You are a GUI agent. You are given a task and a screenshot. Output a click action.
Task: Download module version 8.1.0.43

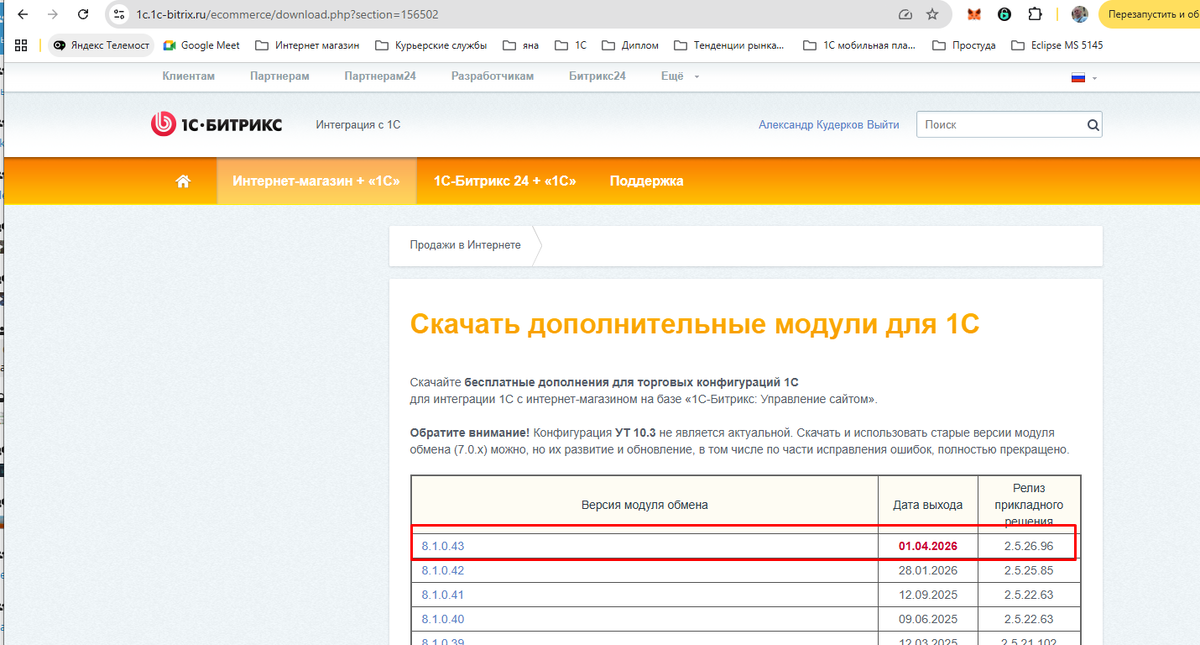443,546
